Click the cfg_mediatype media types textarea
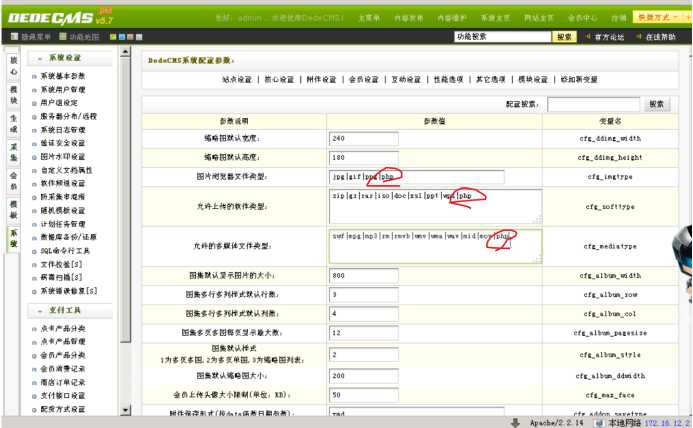Viewport: 693px width, 428px height. (x=435, y=246)
